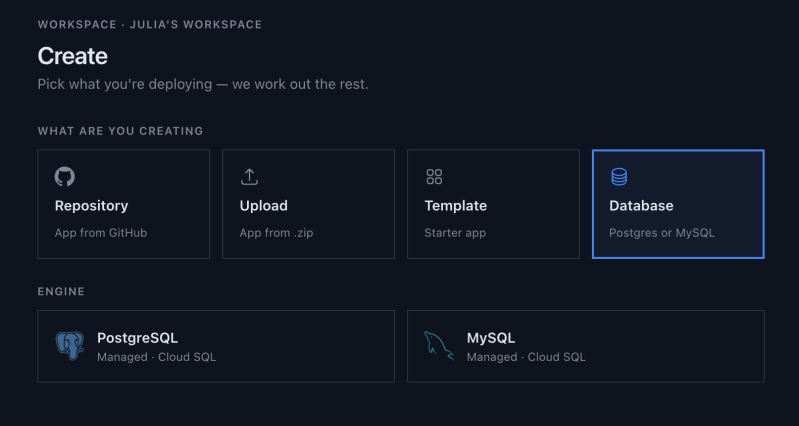This screenshot has width=799, height=426.
Task: Click the 'Managed · Cloud SQL' text under MySQL
Action: click(526, 357)
